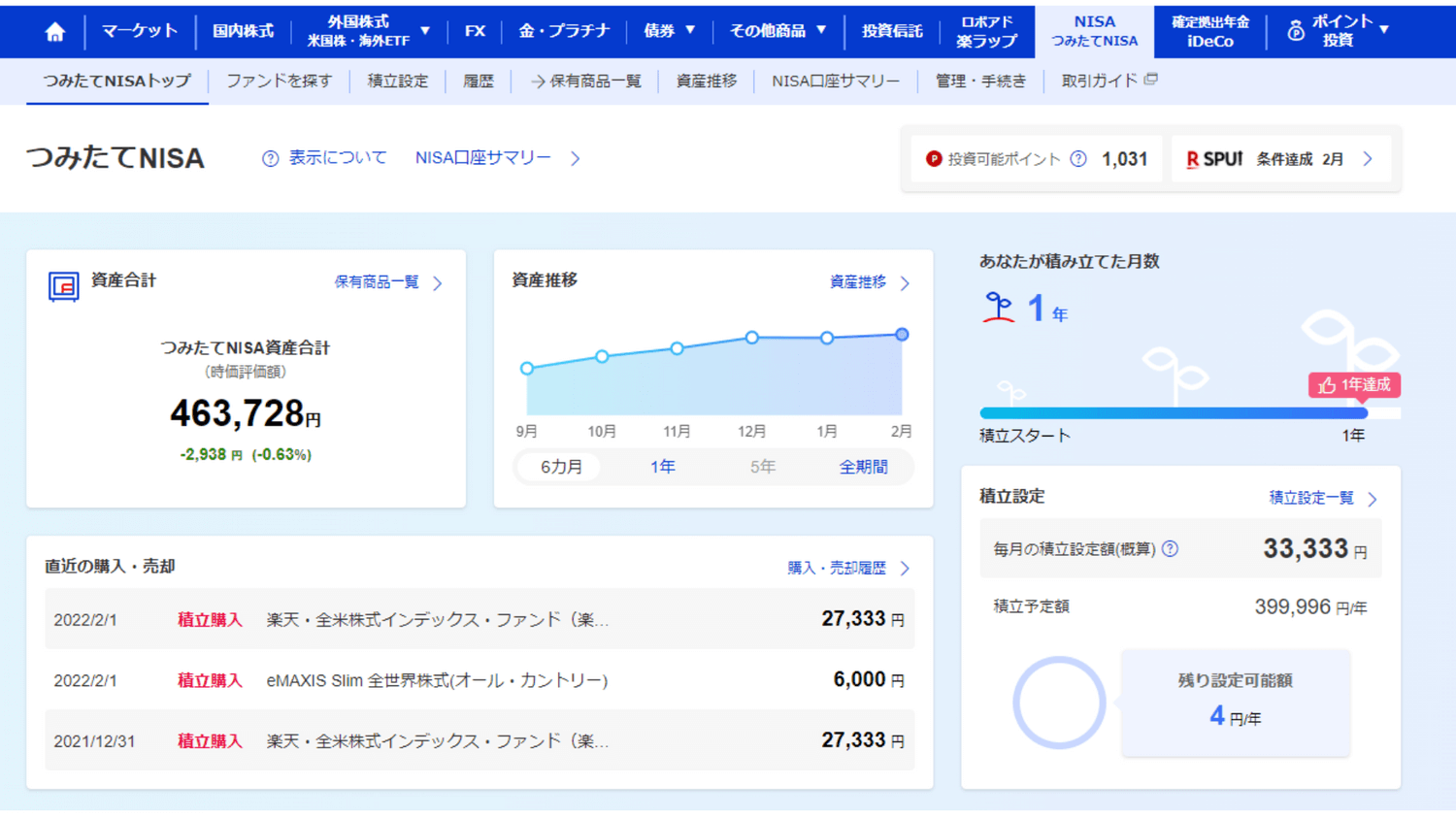The width and height of the screenshot is (1456, 818).
Task: Open the NISA つみたてNISA tab
Action: (x=1094, y=31)
